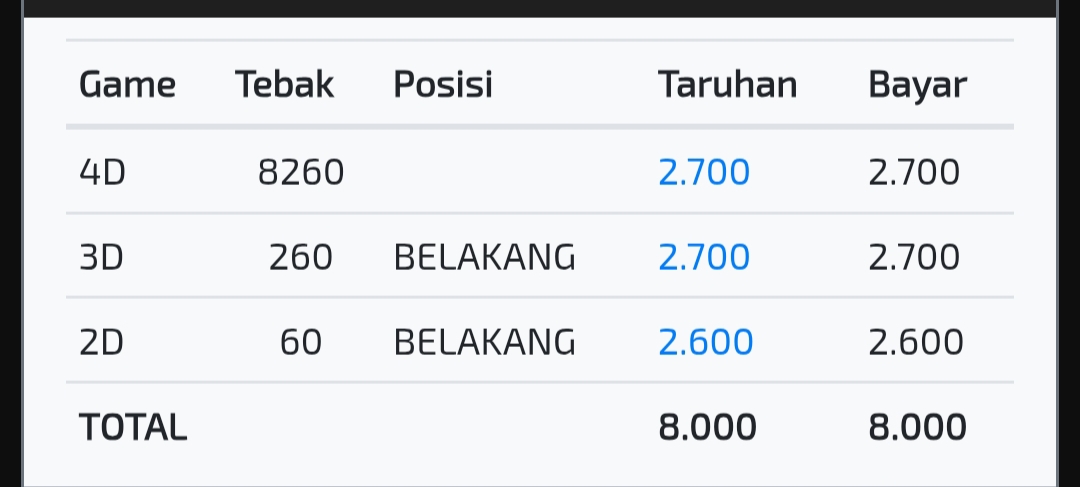1080x487 pixels.
Task: Click the Bayar amount 2.600
Action: 916,342
